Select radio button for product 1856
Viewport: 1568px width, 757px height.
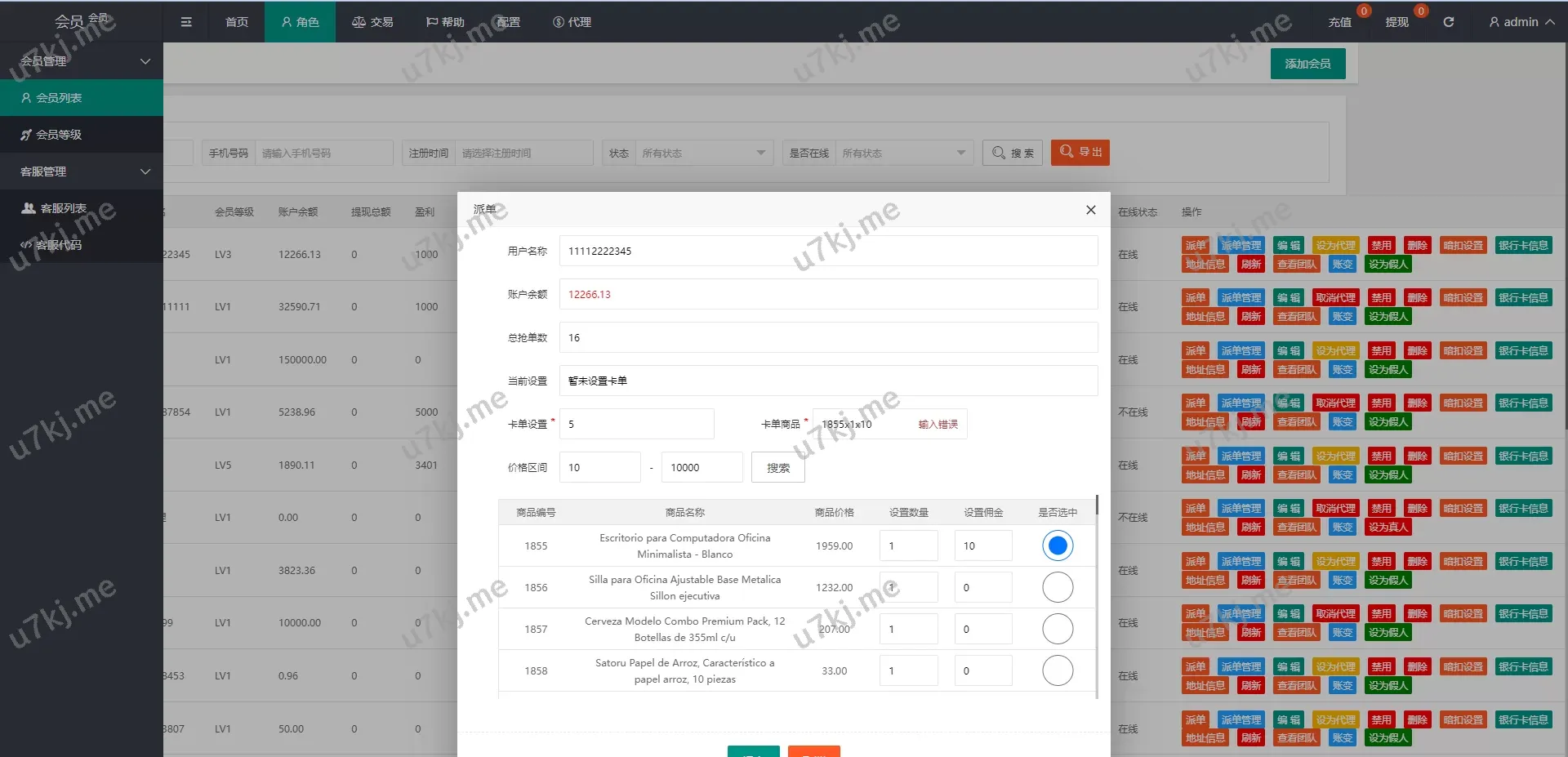pos(1057,587)
